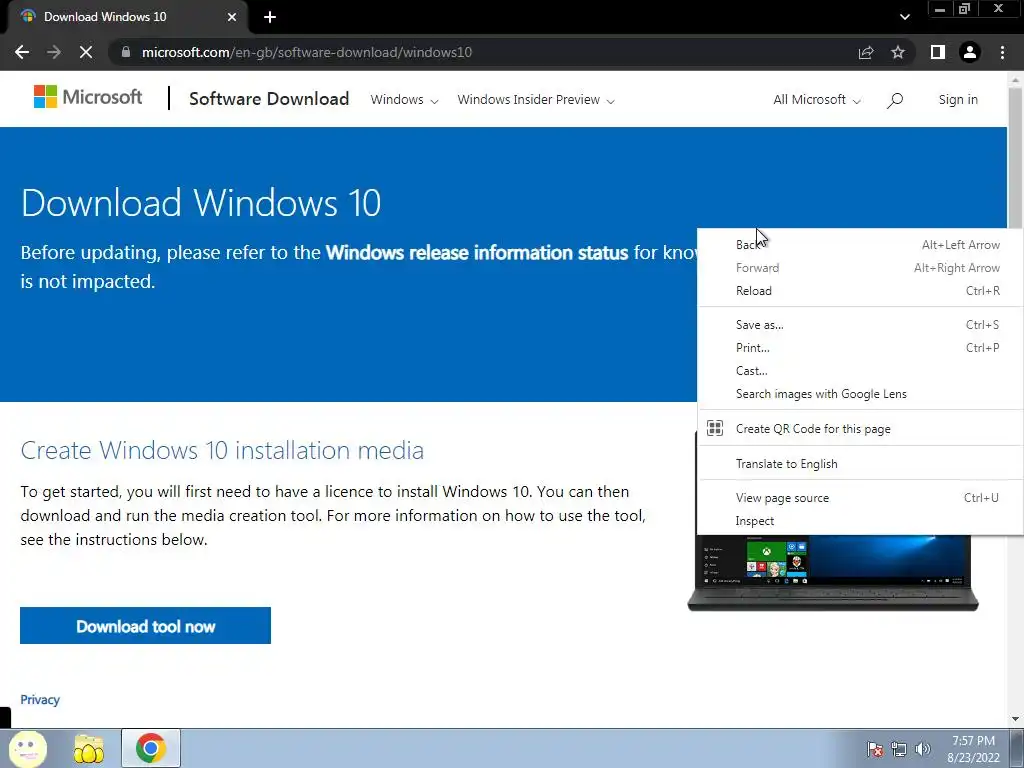Go back using the browser back arrow
1024x768 pixels.
[22, 52]
